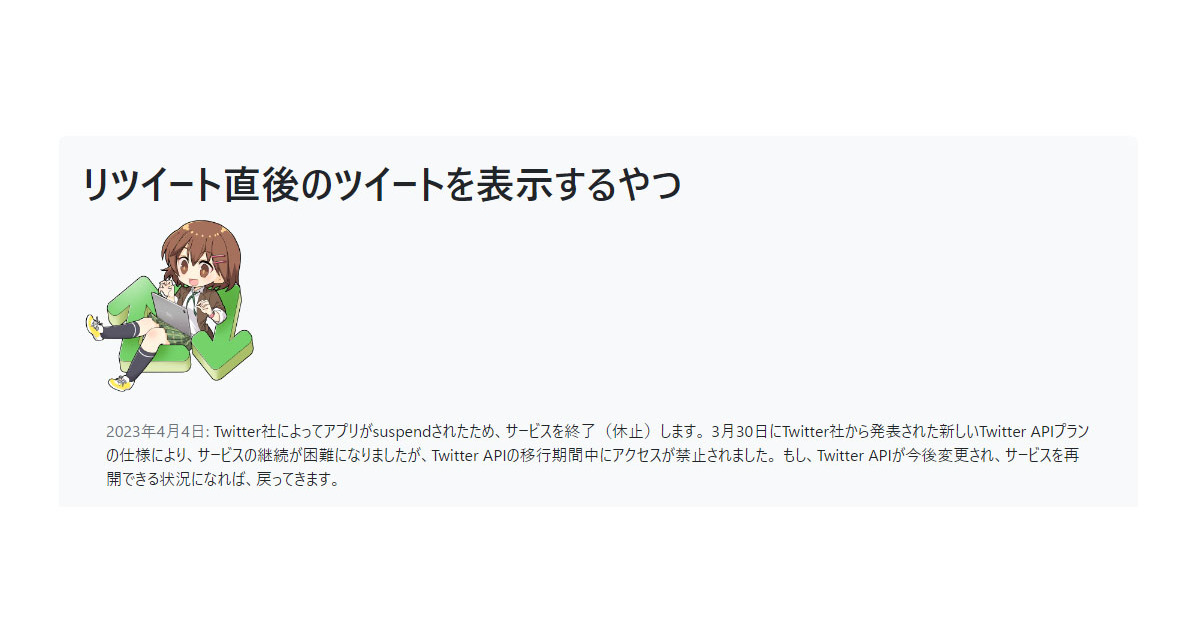Click the silver laptop in the mascot image
This screenshot has width=1200, height=628.
click(x=172, y=313)
